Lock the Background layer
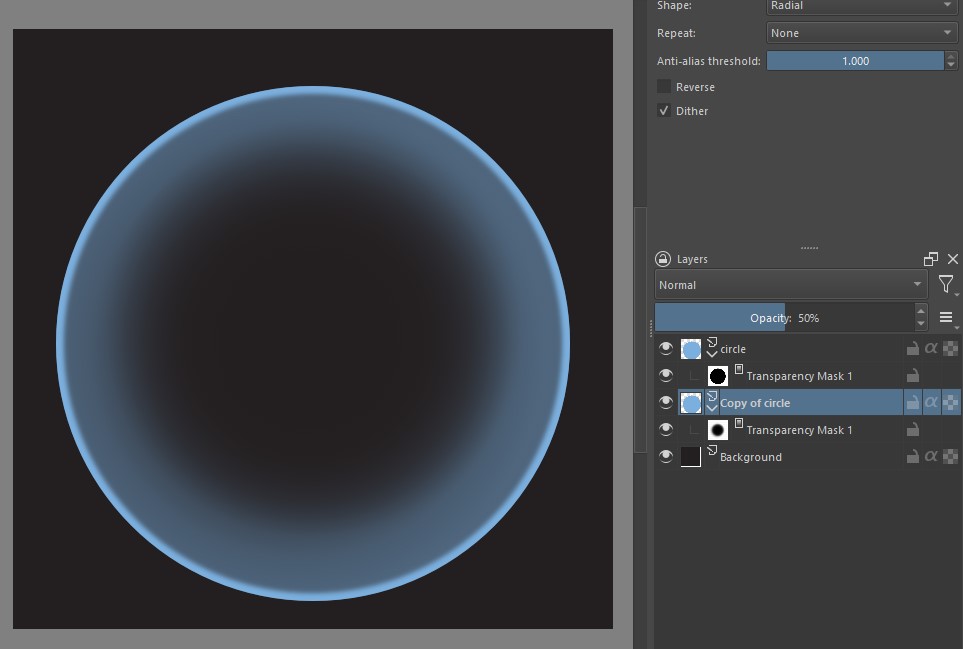The height and width of the screenshot is (649, 963). pyautogui.click(x=912, y=457)
